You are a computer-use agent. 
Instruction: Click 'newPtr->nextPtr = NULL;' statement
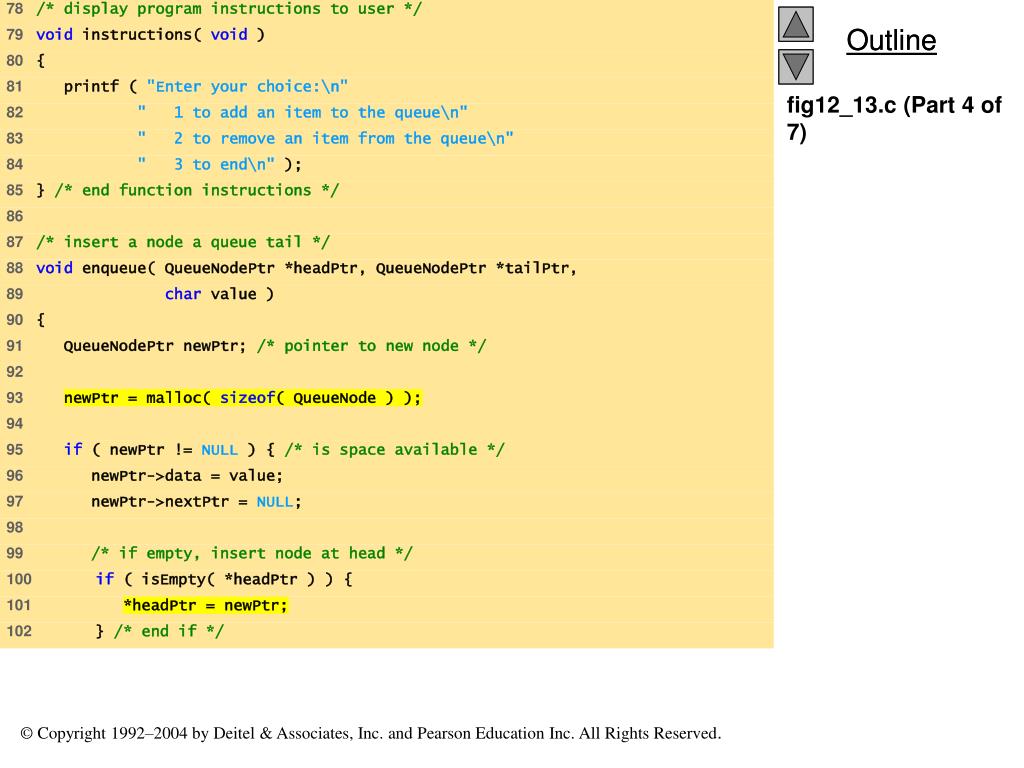196,502
